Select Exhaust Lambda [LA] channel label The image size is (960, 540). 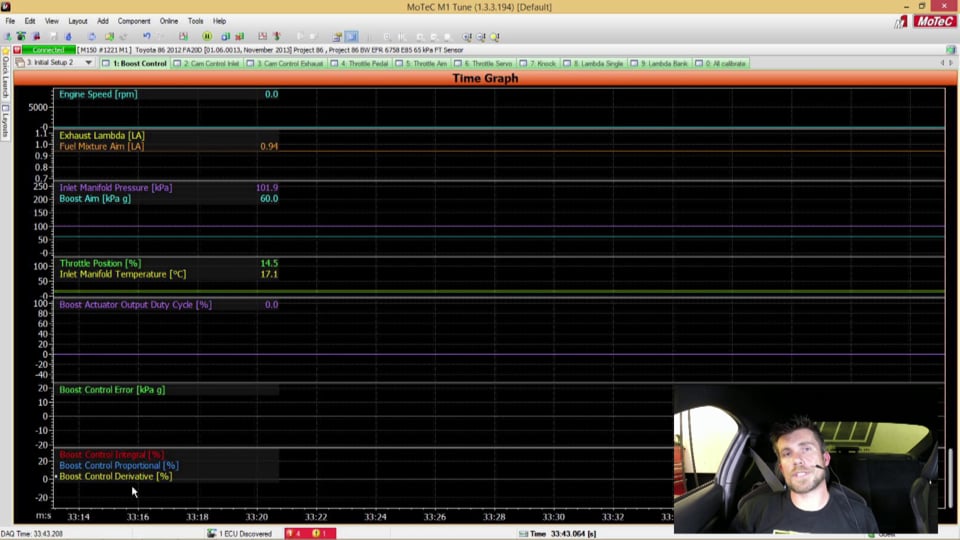[x=102, y=135]
